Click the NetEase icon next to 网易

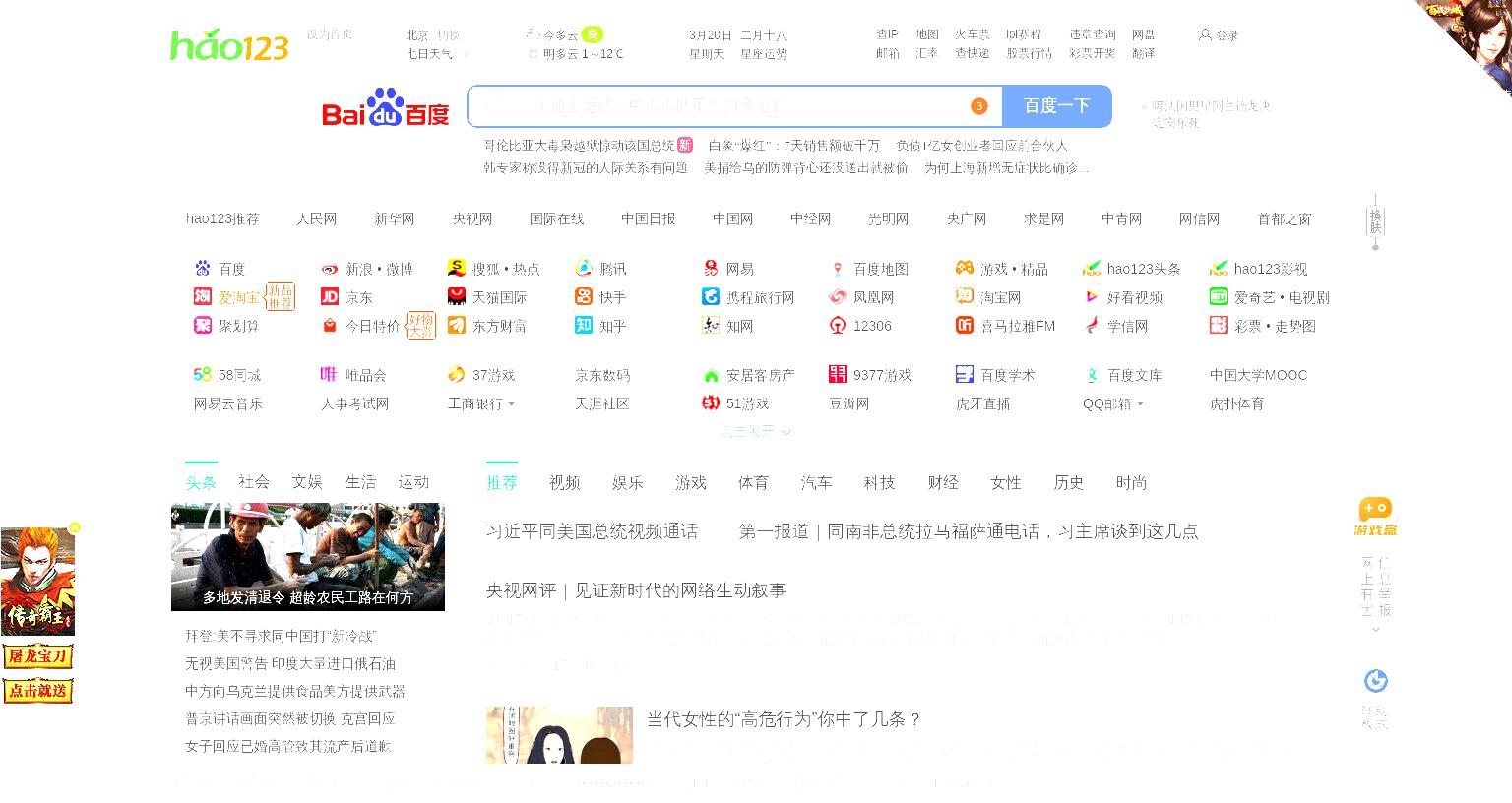pos(711,268)
